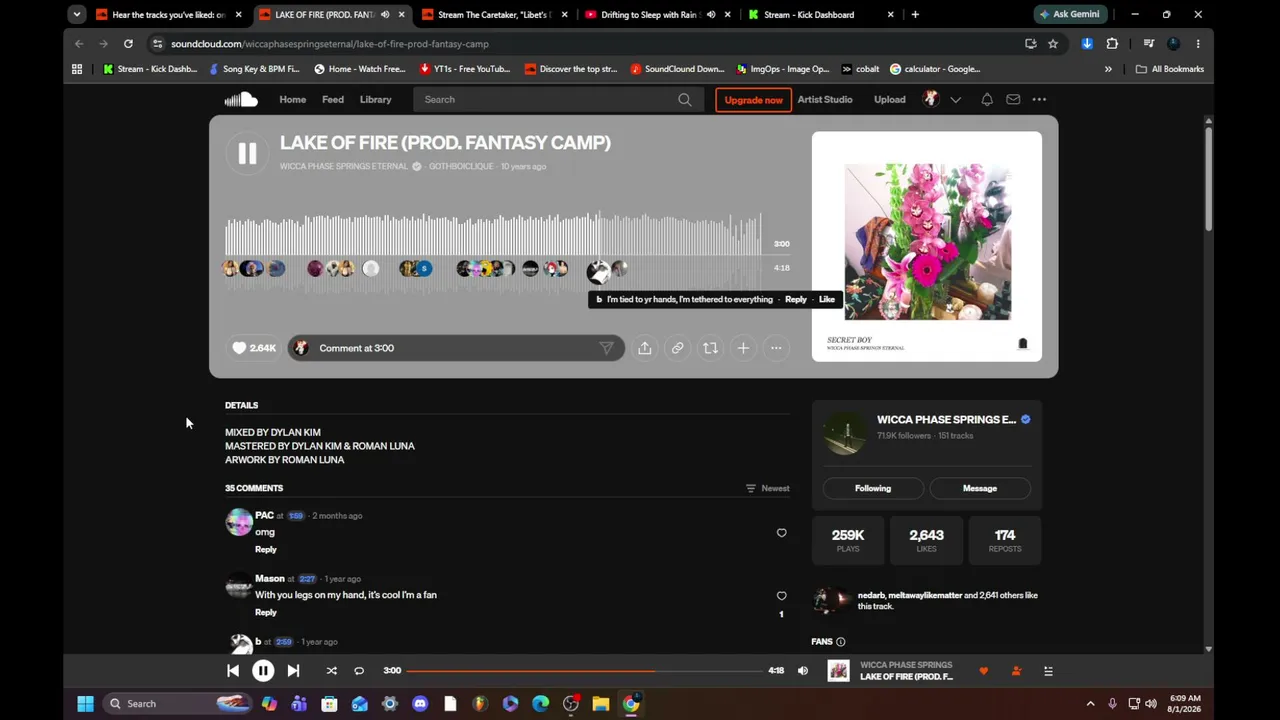Screen dimensions: 1280x720
Task: Click the Upgrade now button
Action: pos(754,100)
